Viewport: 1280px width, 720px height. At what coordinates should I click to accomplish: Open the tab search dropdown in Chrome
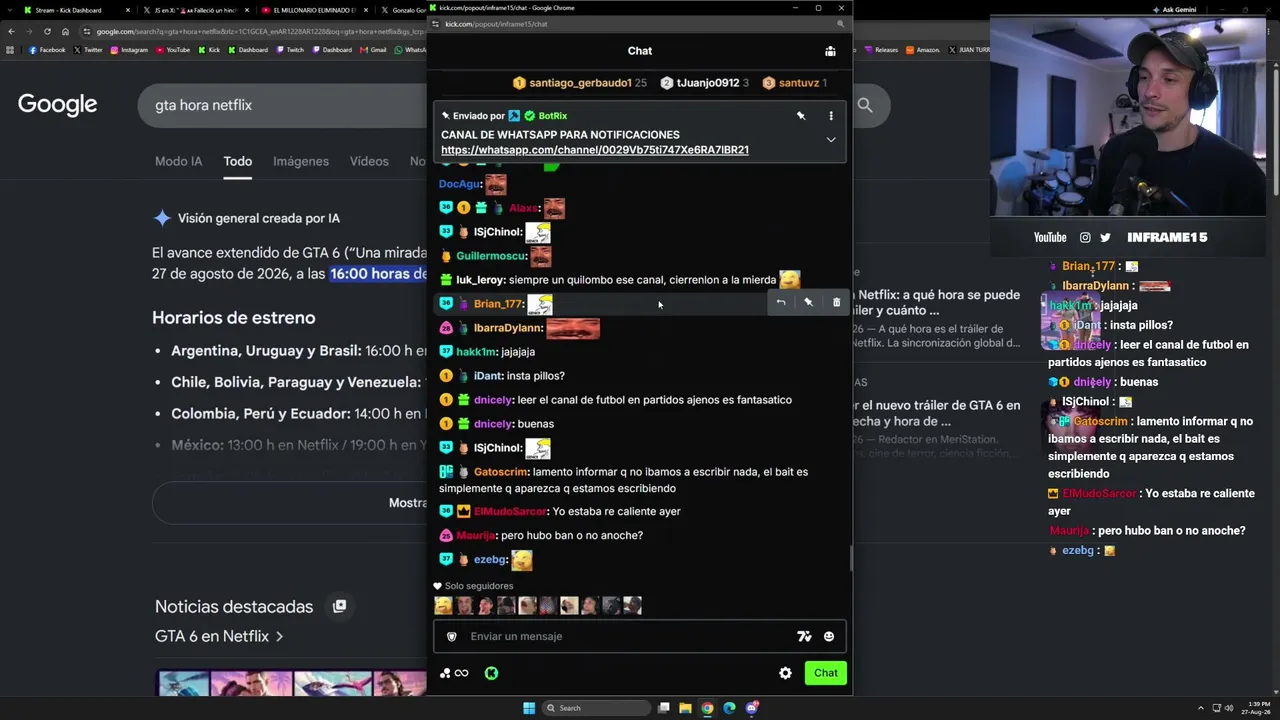10,10
